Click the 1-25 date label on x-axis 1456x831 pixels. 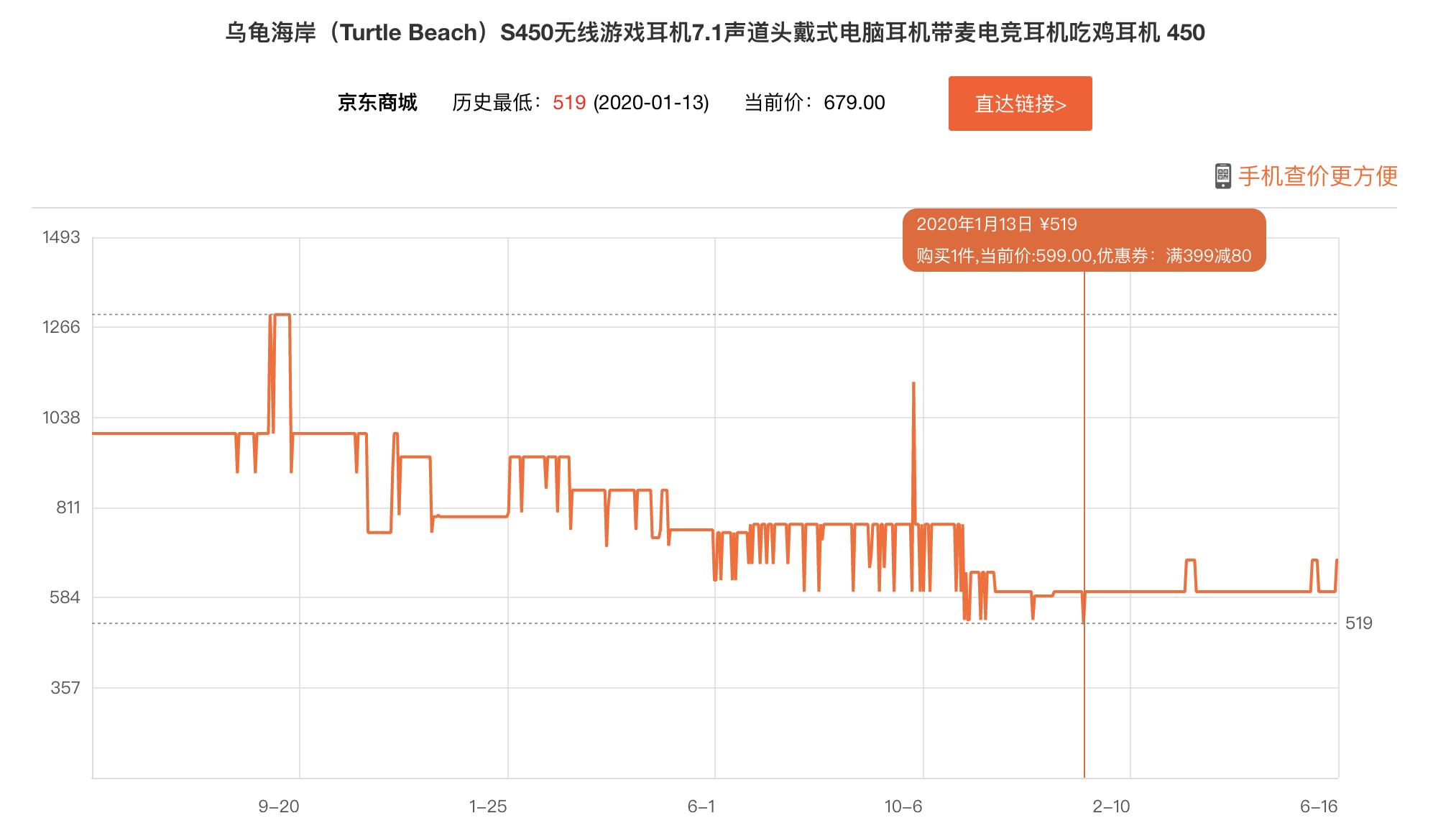(488, 807)
